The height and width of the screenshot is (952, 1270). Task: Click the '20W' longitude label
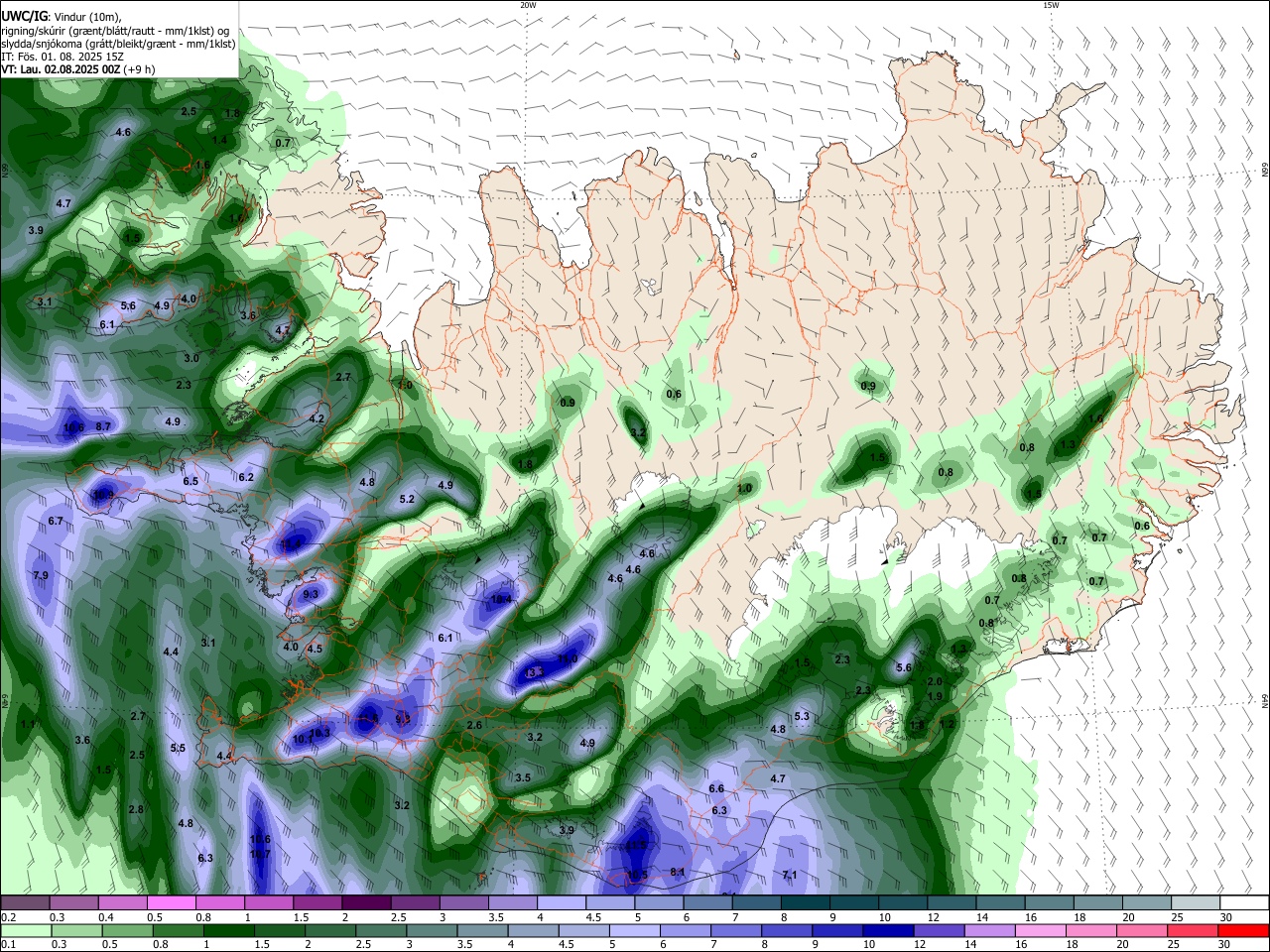(x=528, y=5)
